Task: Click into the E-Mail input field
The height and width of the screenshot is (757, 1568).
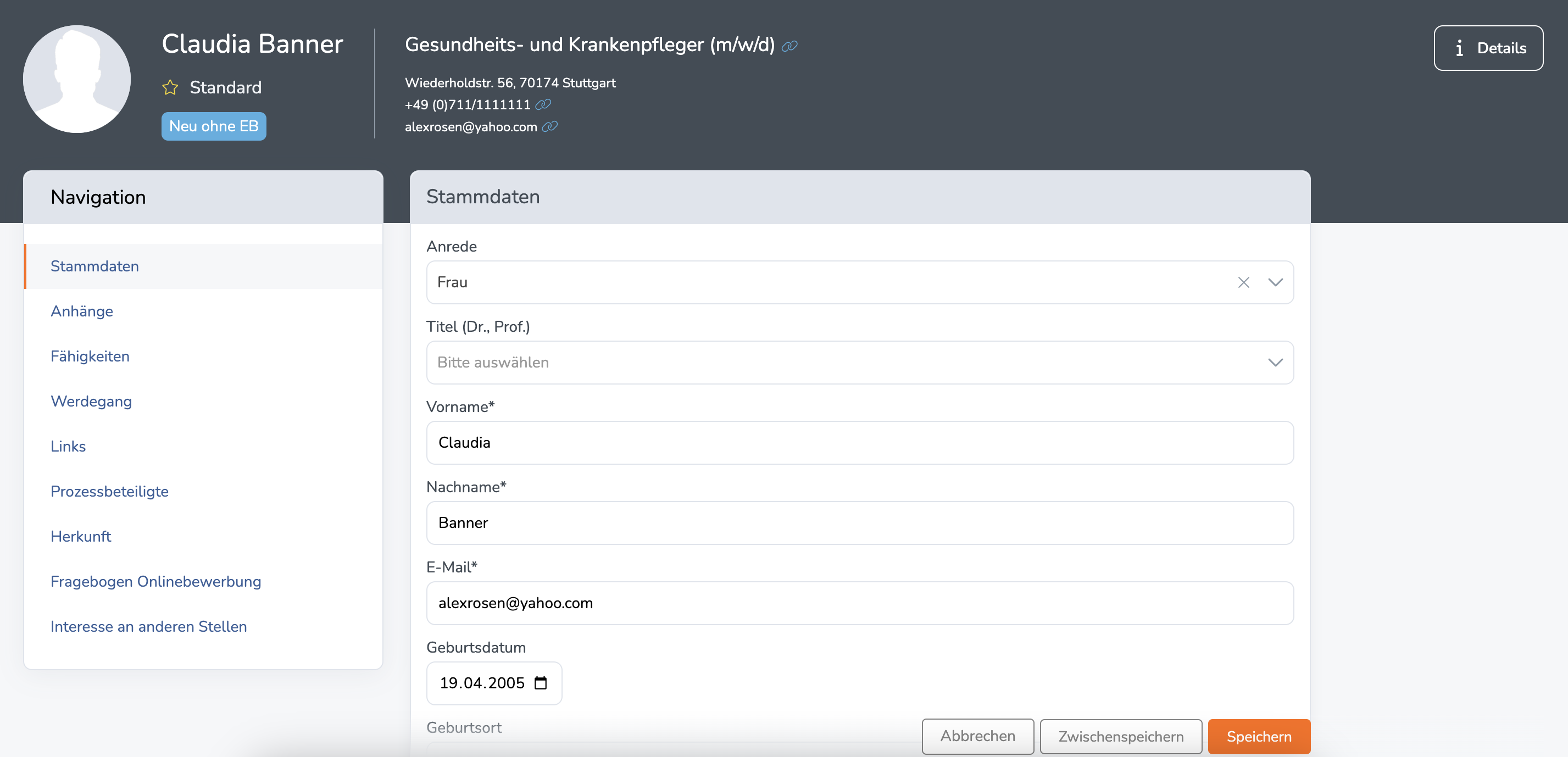Action: 859,603
